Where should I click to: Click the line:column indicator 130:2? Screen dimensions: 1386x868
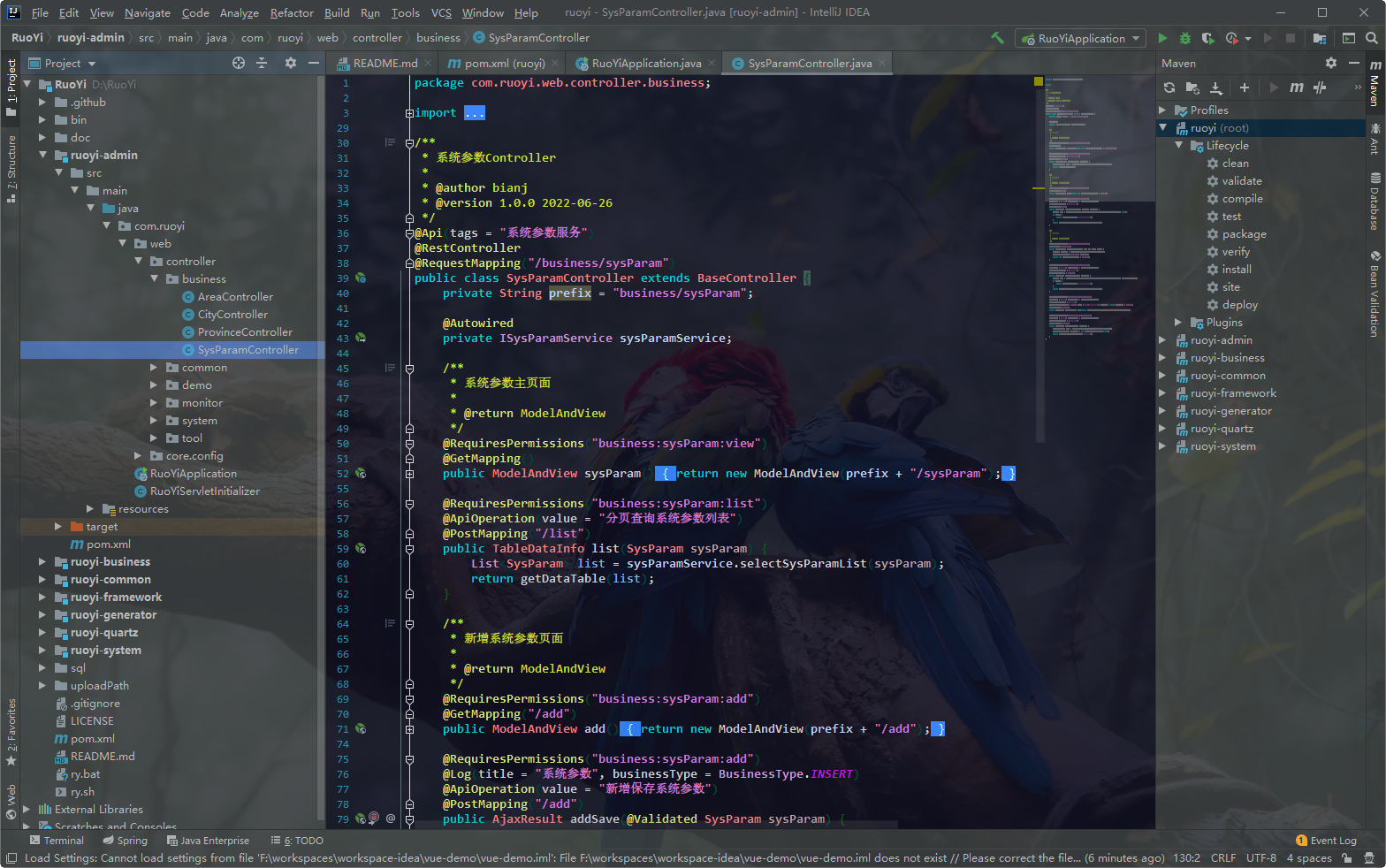tap(1186, 858)
